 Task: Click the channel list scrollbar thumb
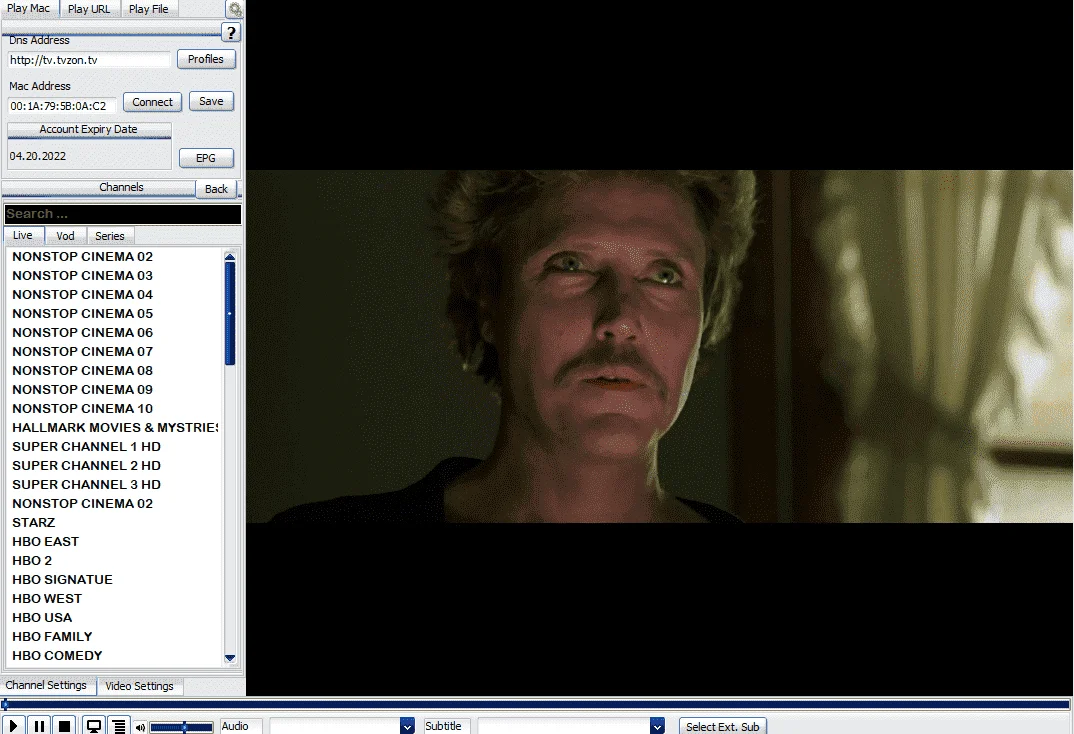click(230, 314)
